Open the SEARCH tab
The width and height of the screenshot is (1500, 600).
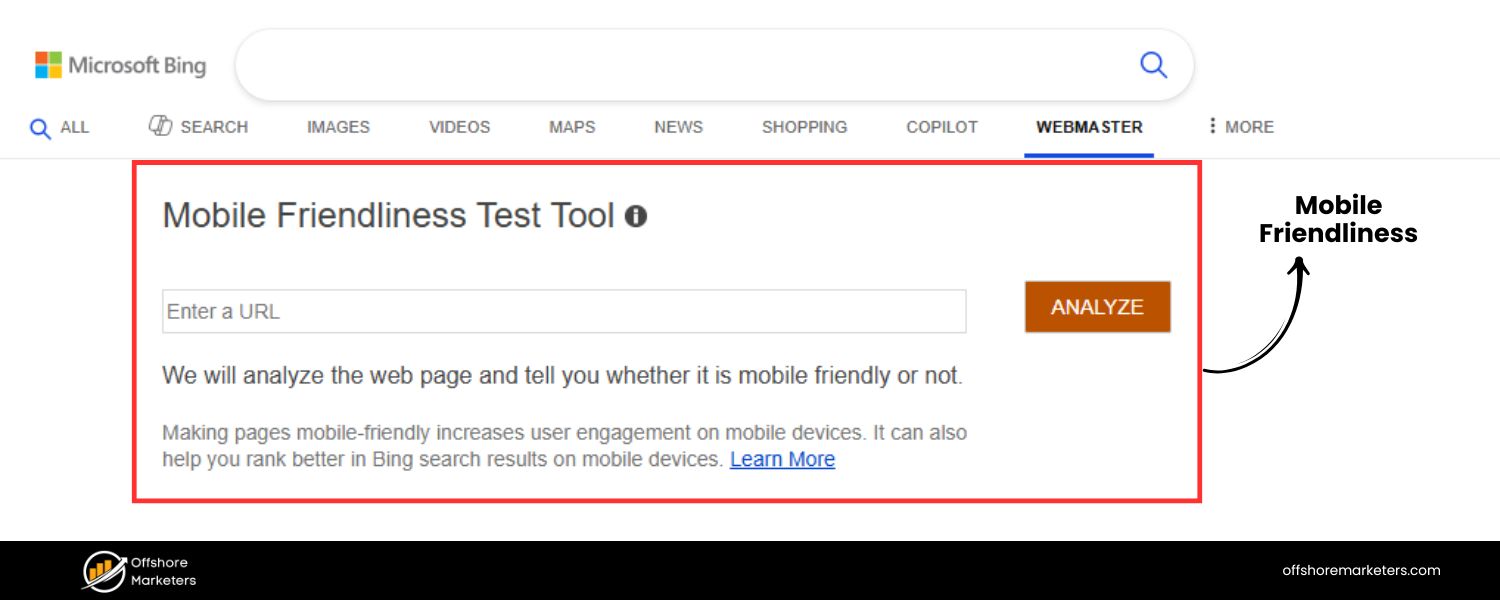[198, 127]
